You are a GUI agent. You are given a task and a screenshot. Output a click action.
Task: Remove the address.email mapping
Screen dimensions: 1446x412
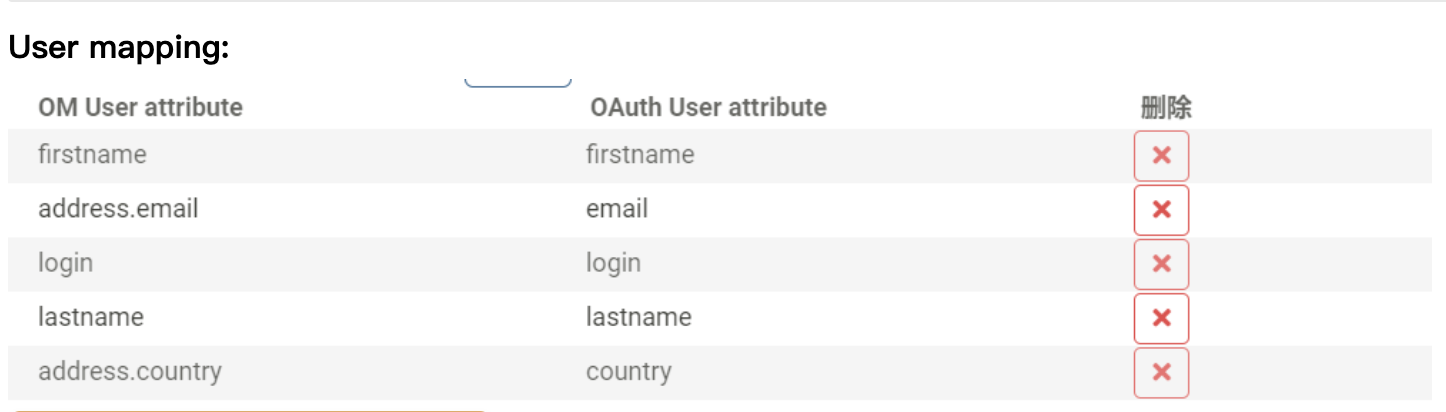click(x=1161, y=210)
